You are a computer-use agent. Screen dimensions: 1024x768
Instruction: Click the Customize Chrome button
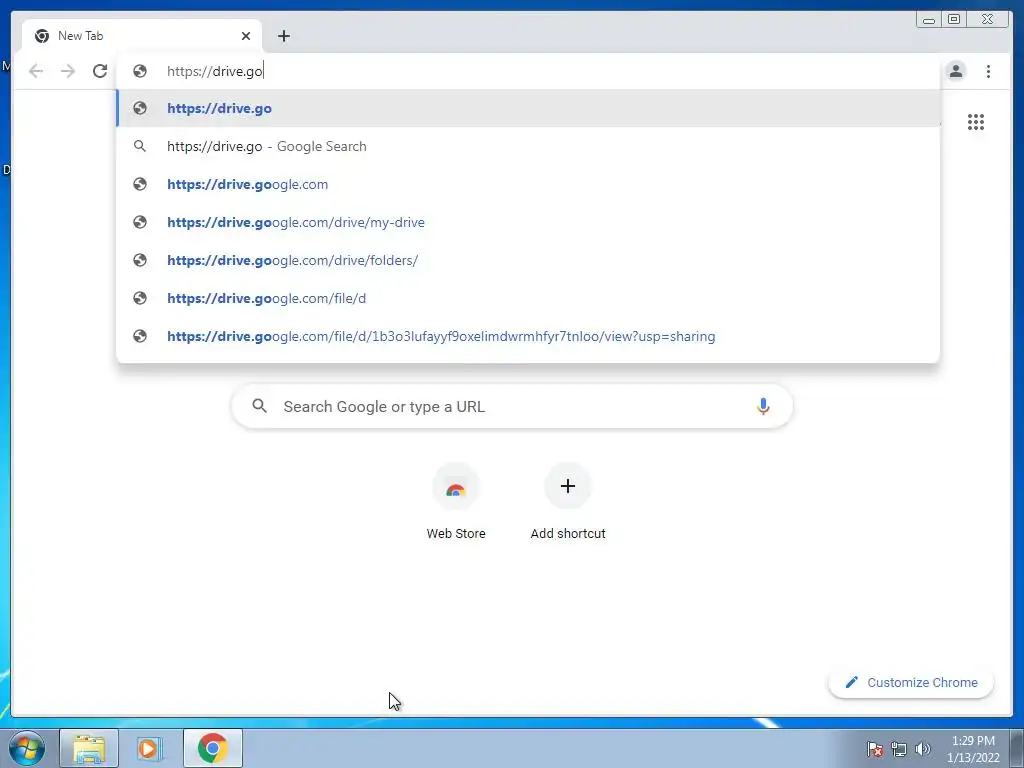coord(911,682)
